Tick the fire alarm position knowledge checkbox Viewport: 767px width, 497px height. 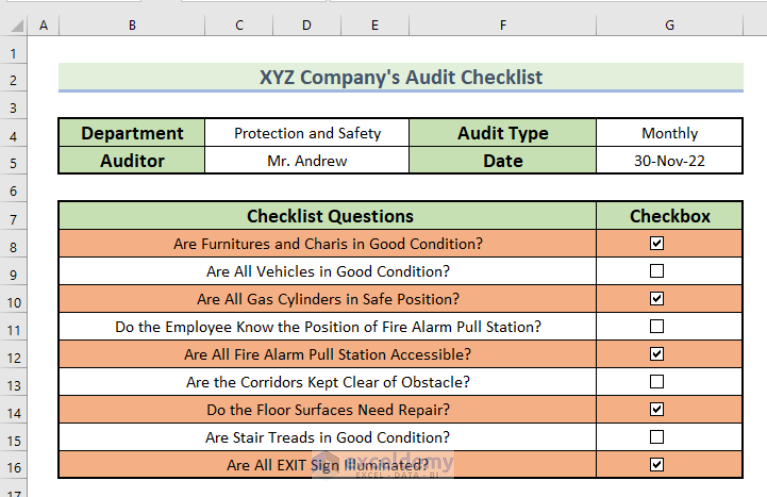(x=657, y=326)
